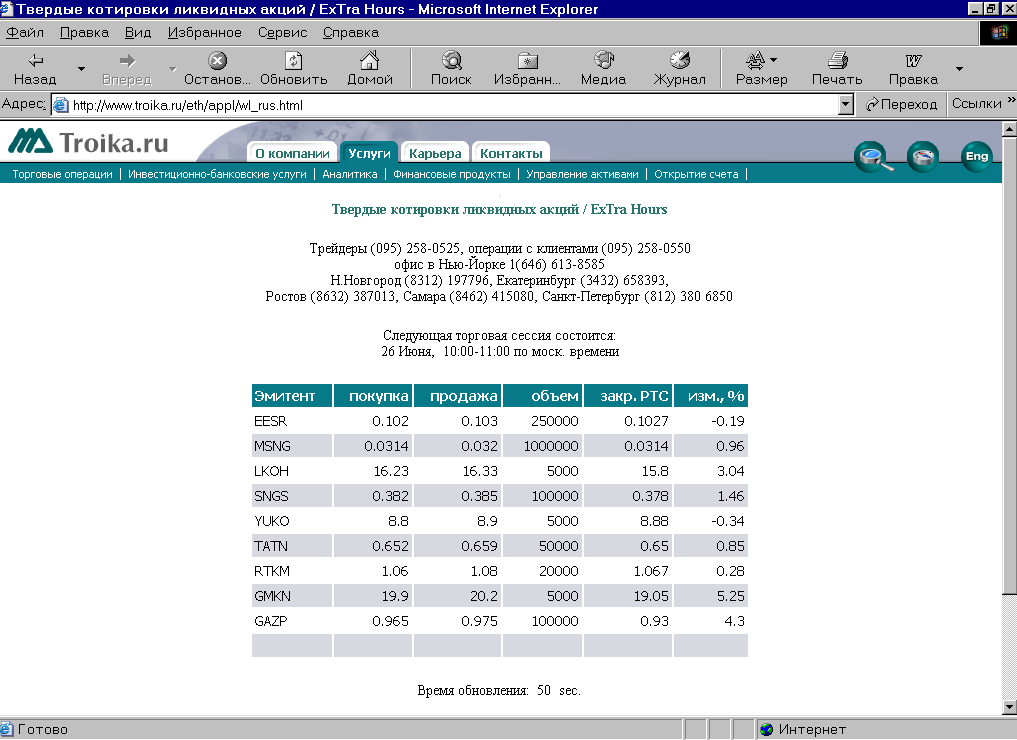
Task: Expand the Размер dropdown arrow
Action: point(773,60)
